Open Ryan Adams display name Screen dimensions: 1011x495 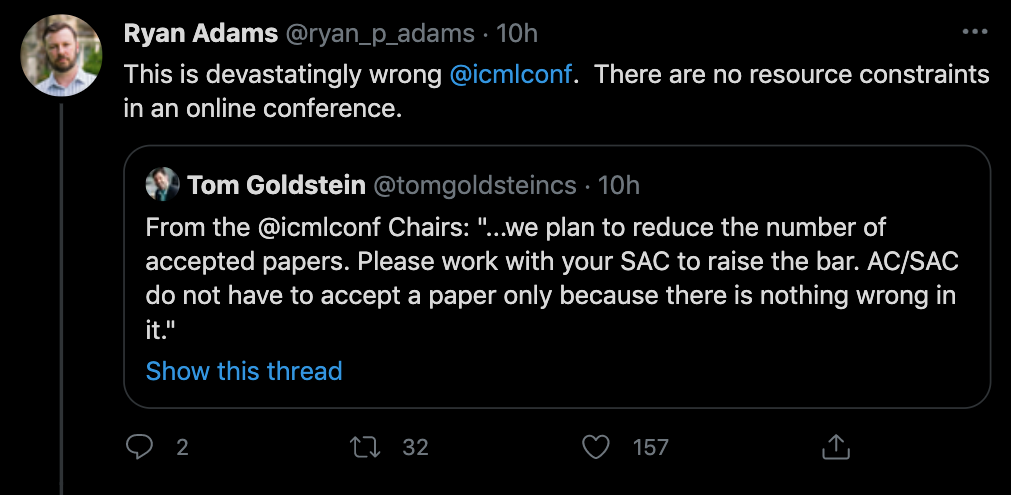[x=201, y=34]
